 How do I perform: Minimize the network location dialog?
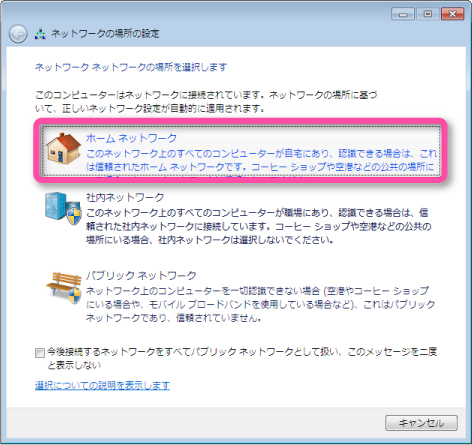pyautogui.click(x=403, y=14)
